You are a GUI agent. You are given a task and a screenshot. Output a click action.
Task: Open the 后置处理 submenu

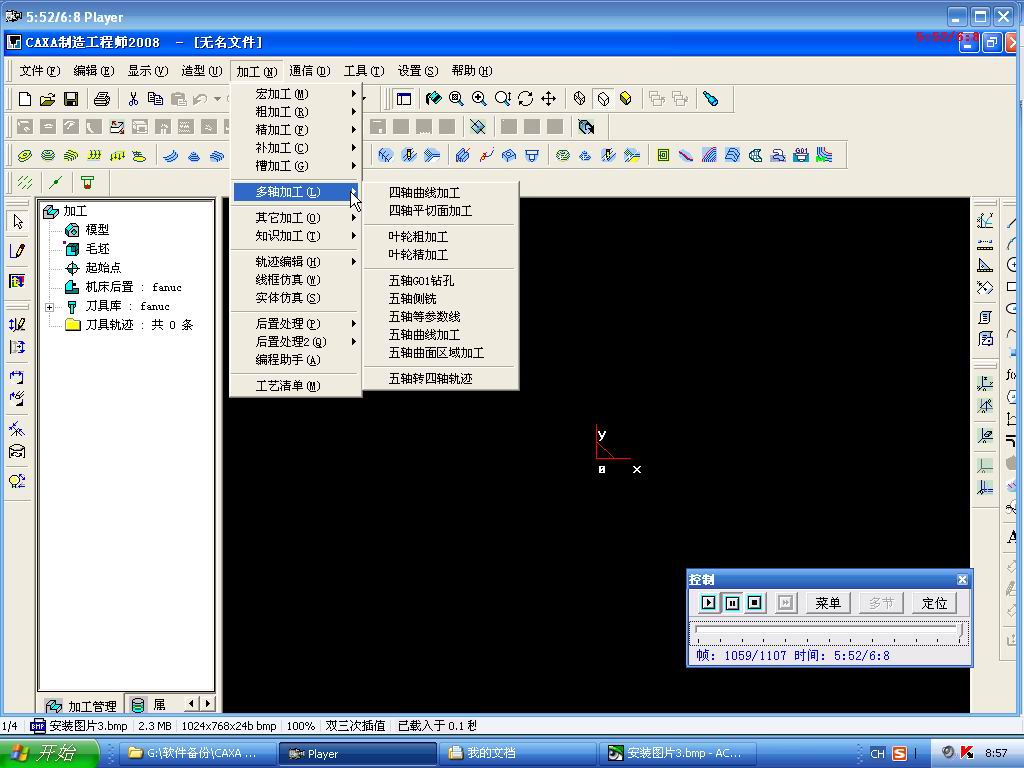[296, 323]
